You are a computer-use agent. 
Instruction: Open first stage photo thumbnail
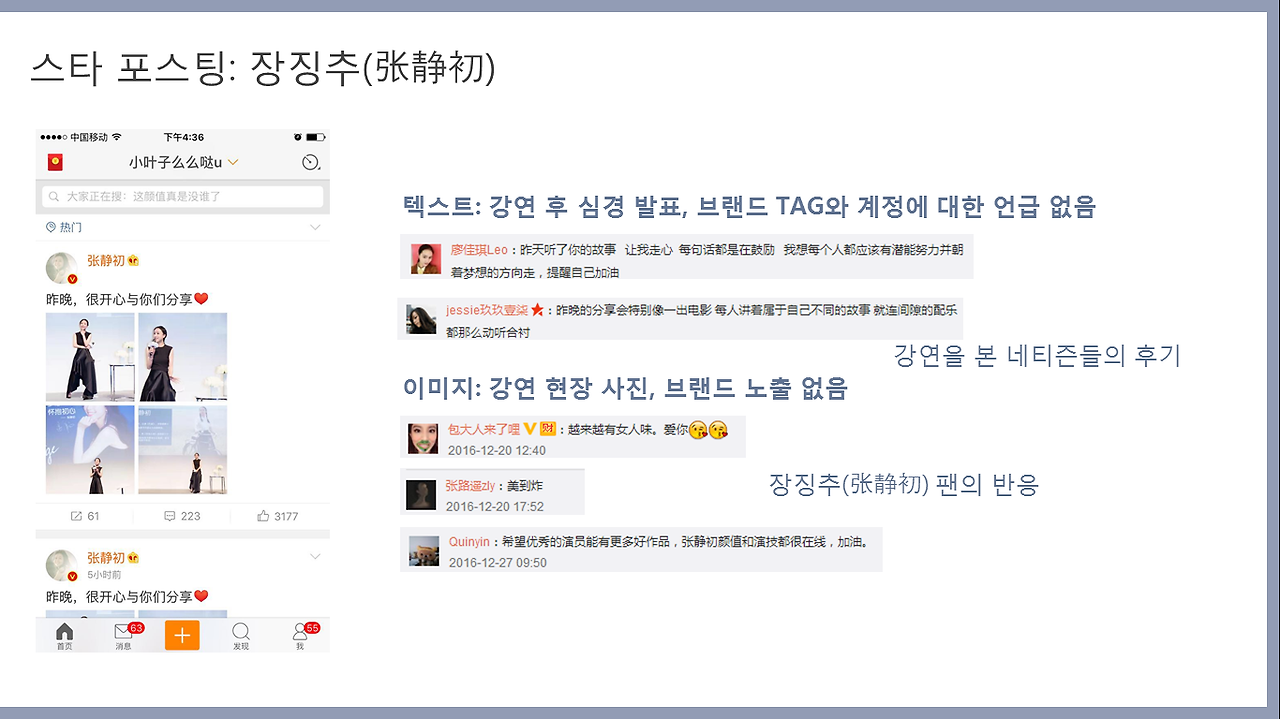coord(90,357)
